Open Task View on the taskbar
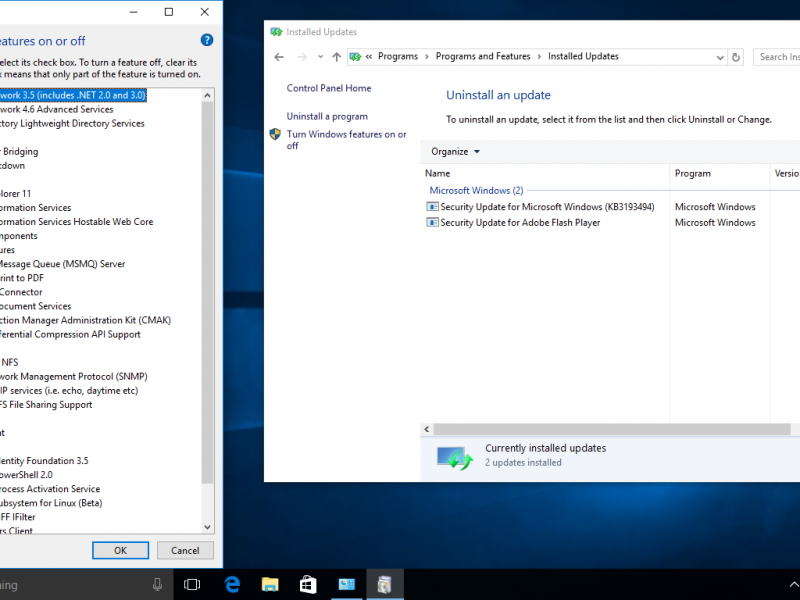 (192, 584)
